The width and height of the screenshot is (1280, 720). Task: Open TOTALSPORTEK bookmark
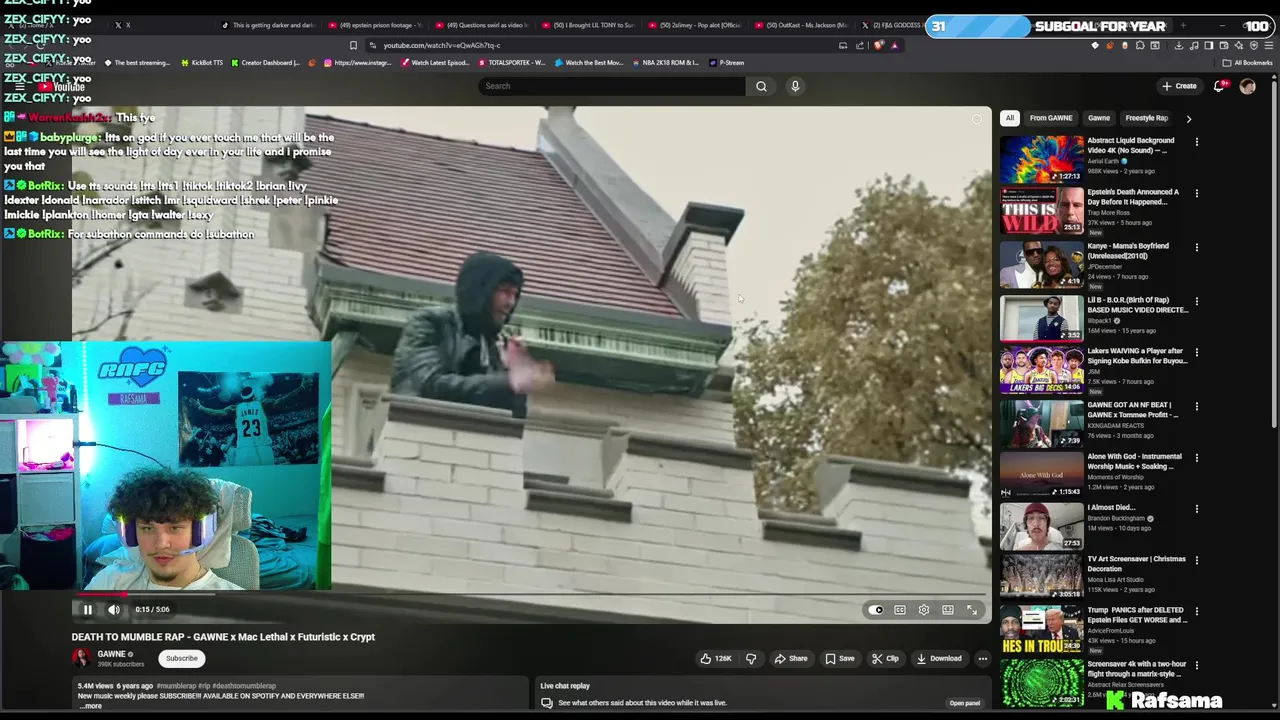[512, 63]
